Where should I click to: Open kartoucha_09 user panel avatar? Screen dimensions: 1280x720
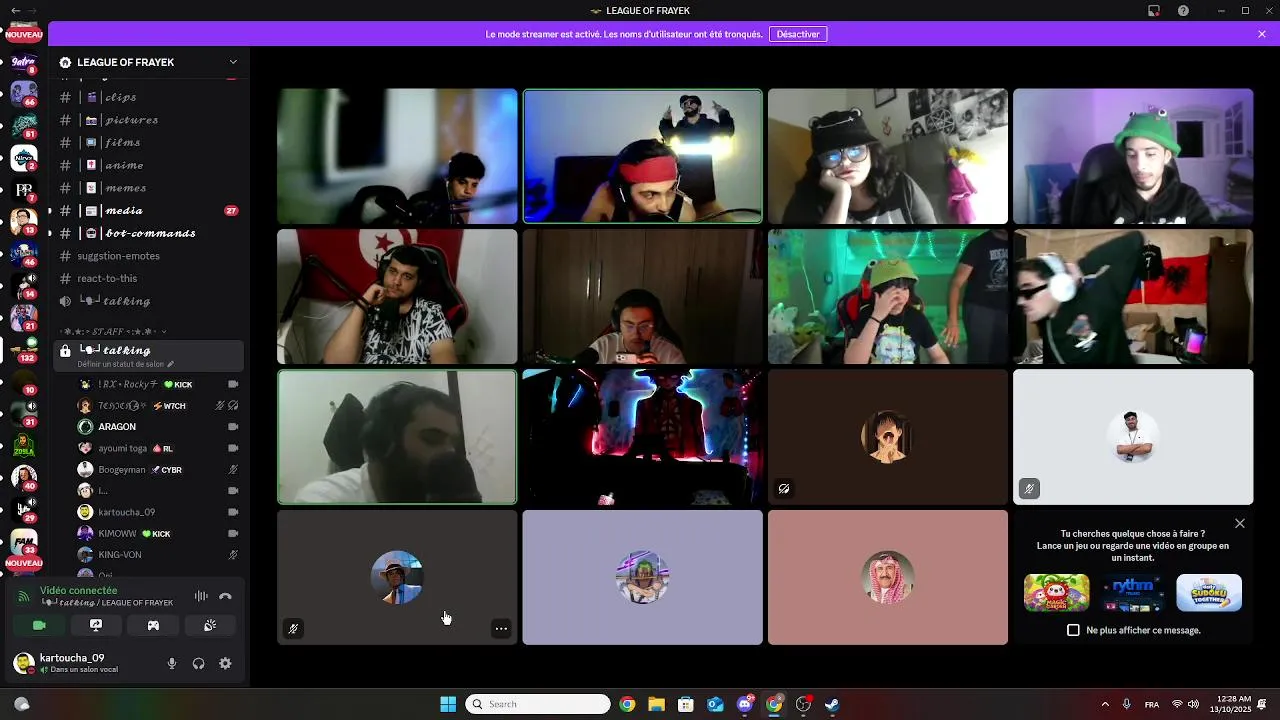[23, 662]
